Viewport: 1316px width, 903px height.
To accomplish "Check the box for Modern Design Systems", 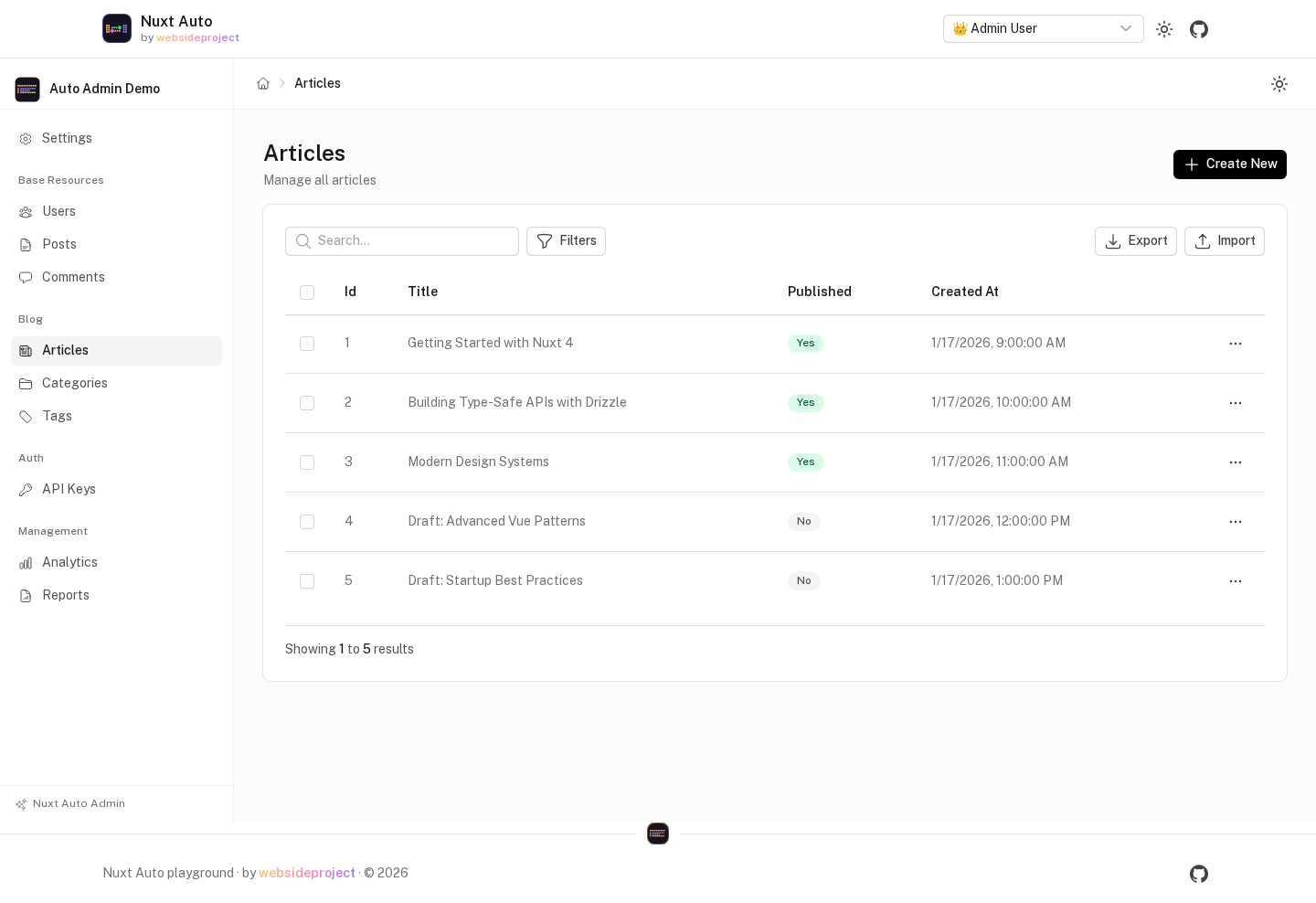I will pos(307,462).
